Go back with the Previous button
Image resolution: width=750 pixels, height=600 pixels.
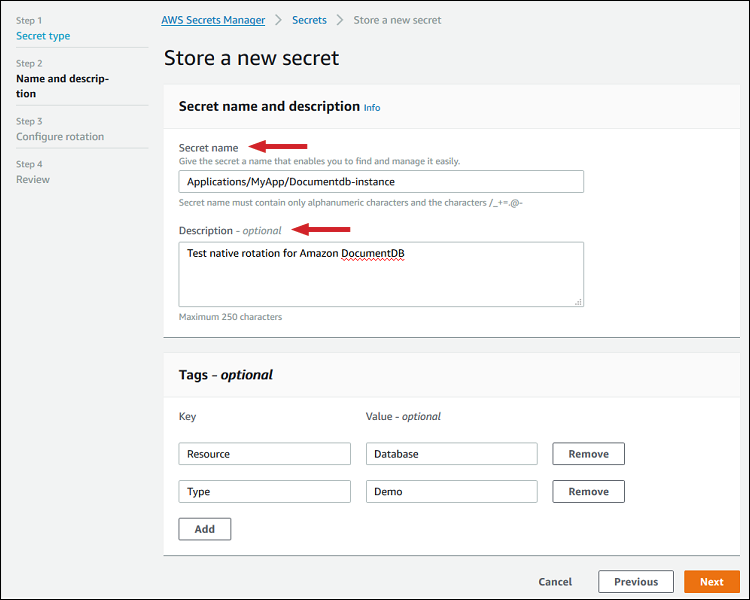tap(636, 582)
